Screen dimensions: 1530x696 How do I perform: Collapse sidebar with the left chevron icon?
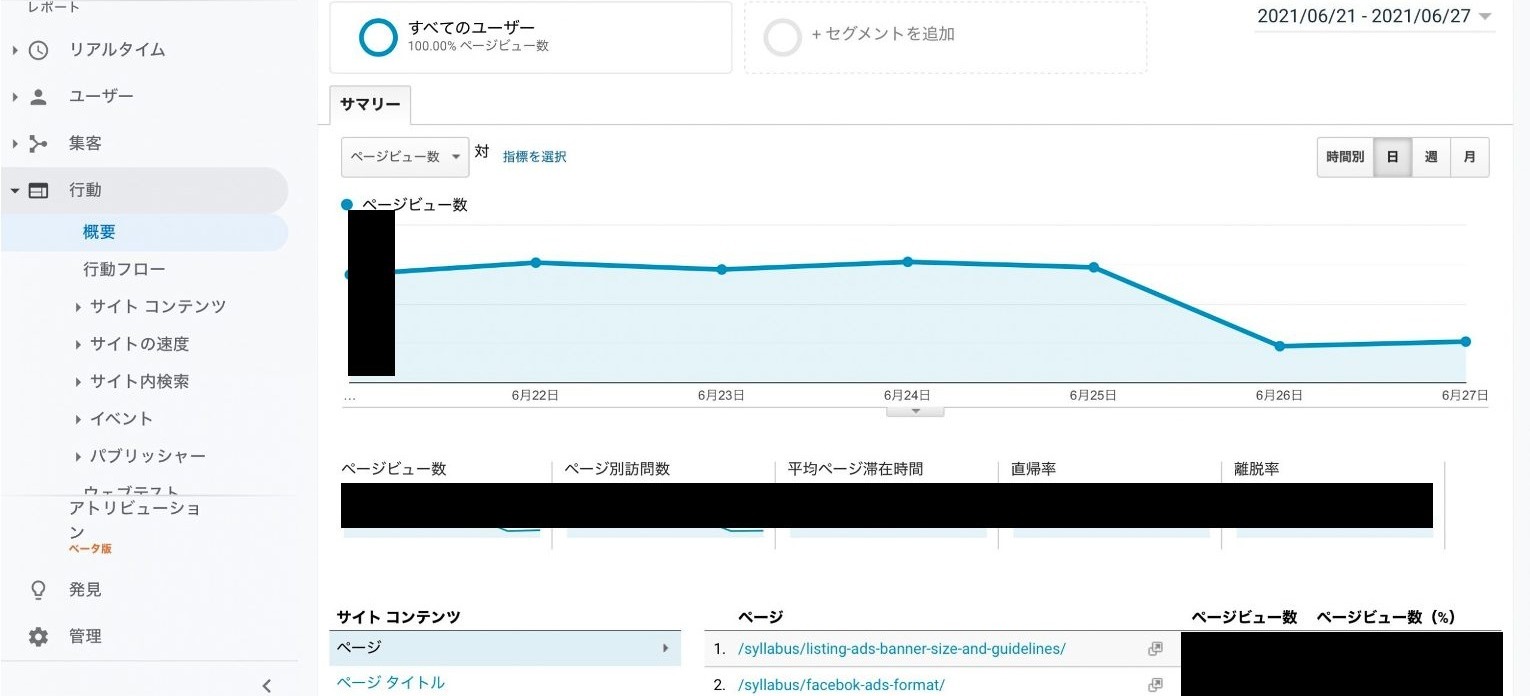click(x=266, y=685)
